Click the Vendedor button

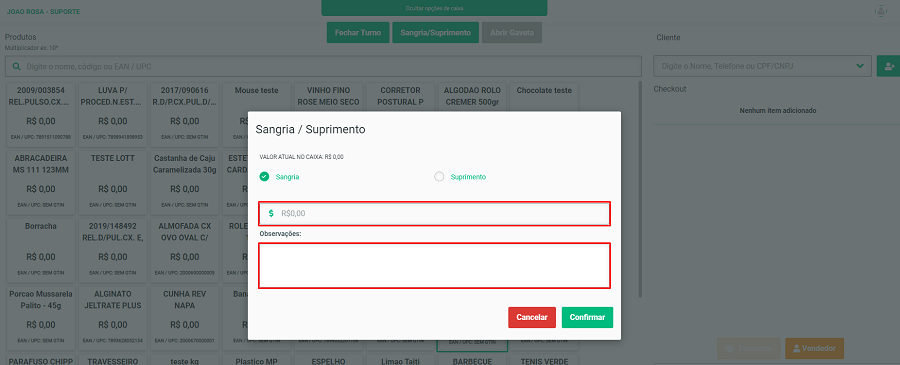814,348
